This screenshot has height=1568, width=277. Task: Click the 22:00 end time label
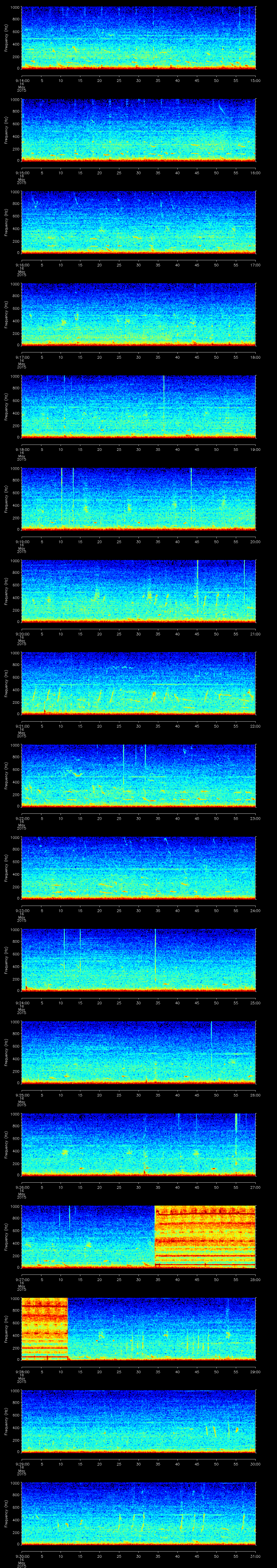click(256, 726)
